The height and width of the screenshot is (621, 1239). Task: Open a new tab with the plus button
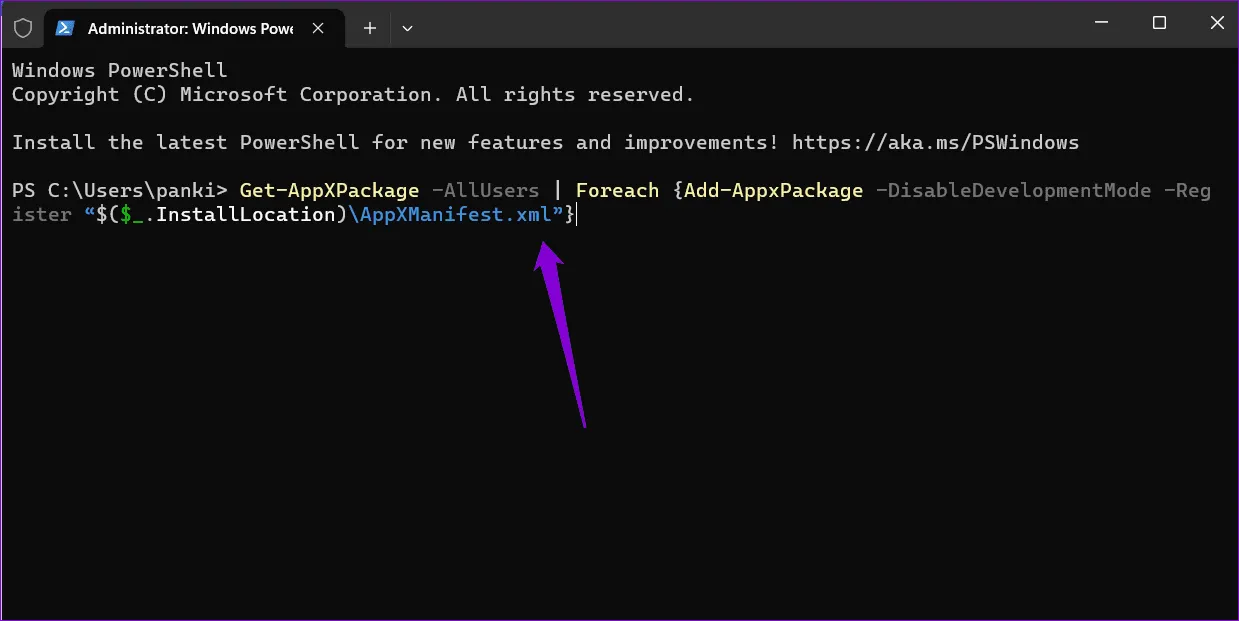tap(370, 28)
